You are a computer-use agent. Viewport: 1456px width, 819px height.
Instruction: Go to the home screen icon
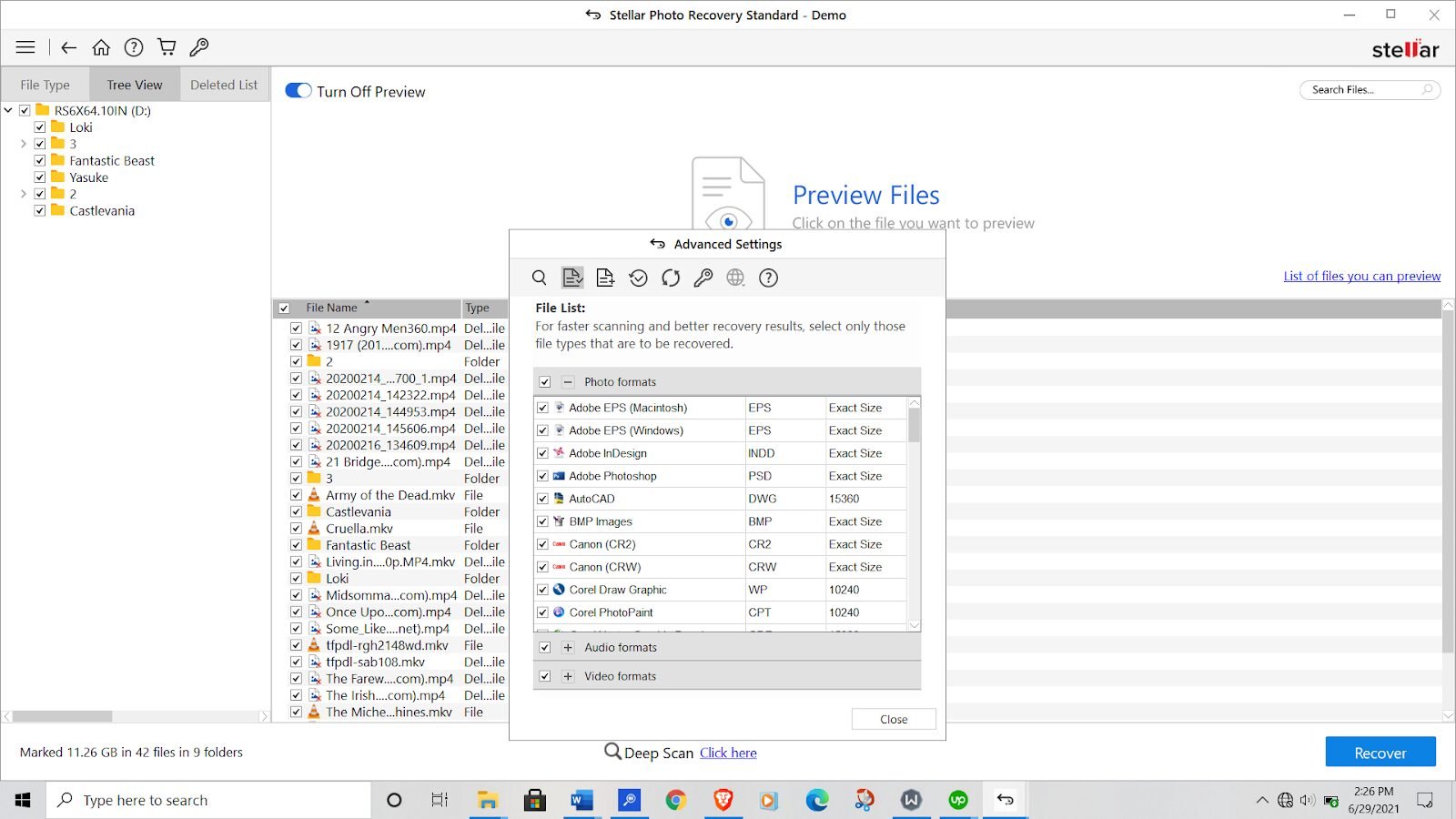point(101,47)
